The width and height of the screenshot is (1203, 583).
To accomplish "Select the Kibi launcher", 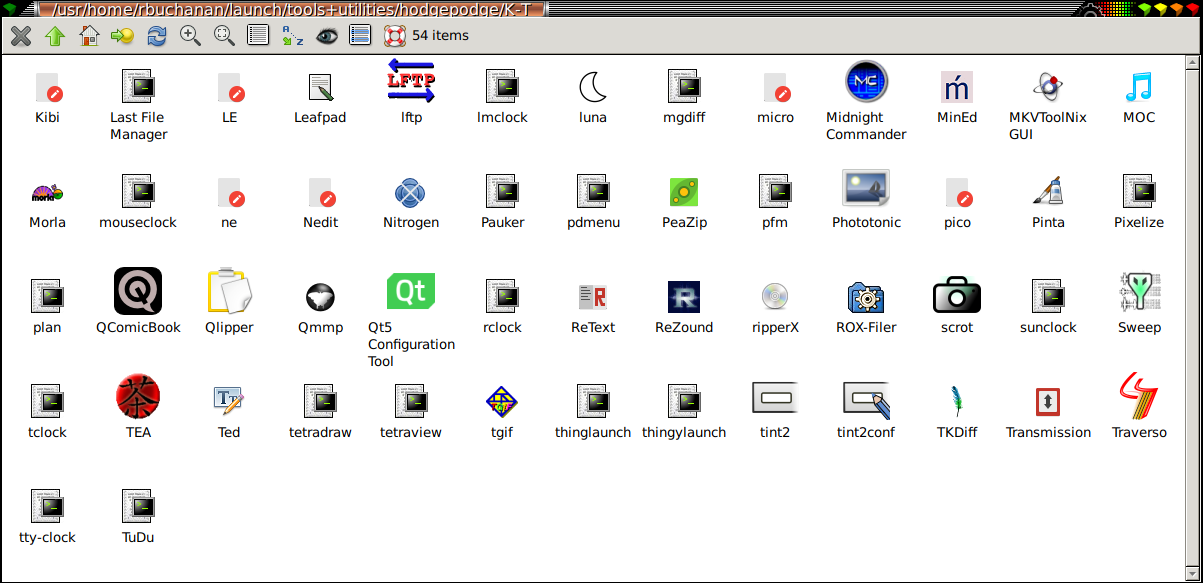I will pyautogui.click(x=48, y=87).
